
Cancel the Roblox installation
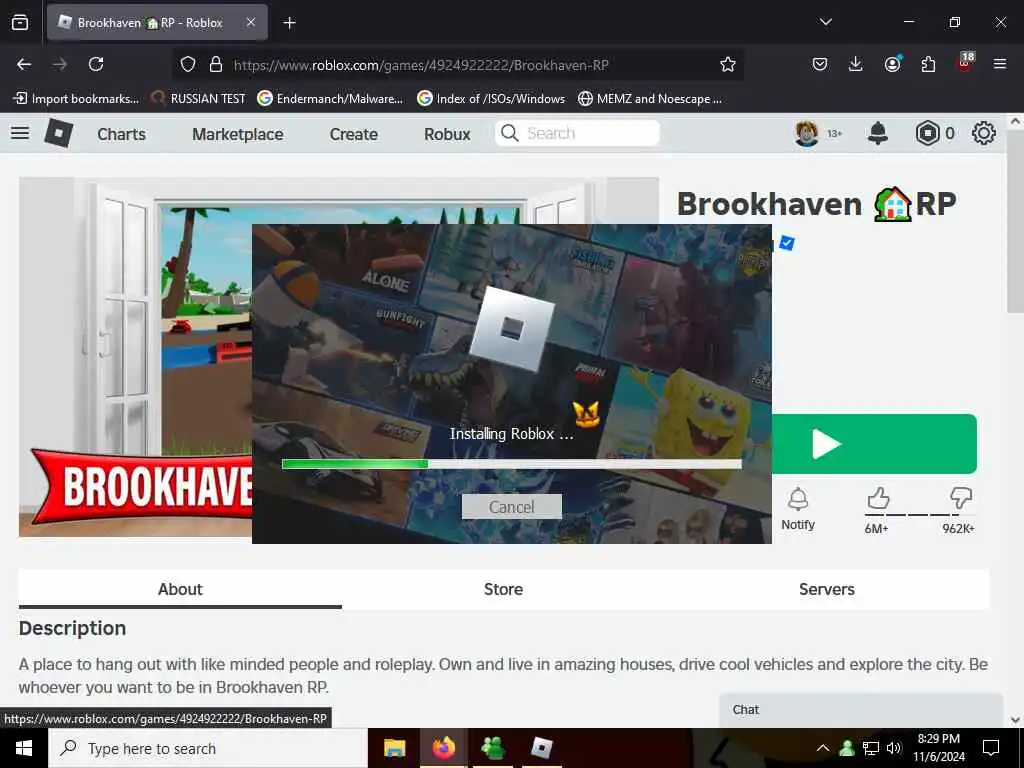[x=511, y=507]
